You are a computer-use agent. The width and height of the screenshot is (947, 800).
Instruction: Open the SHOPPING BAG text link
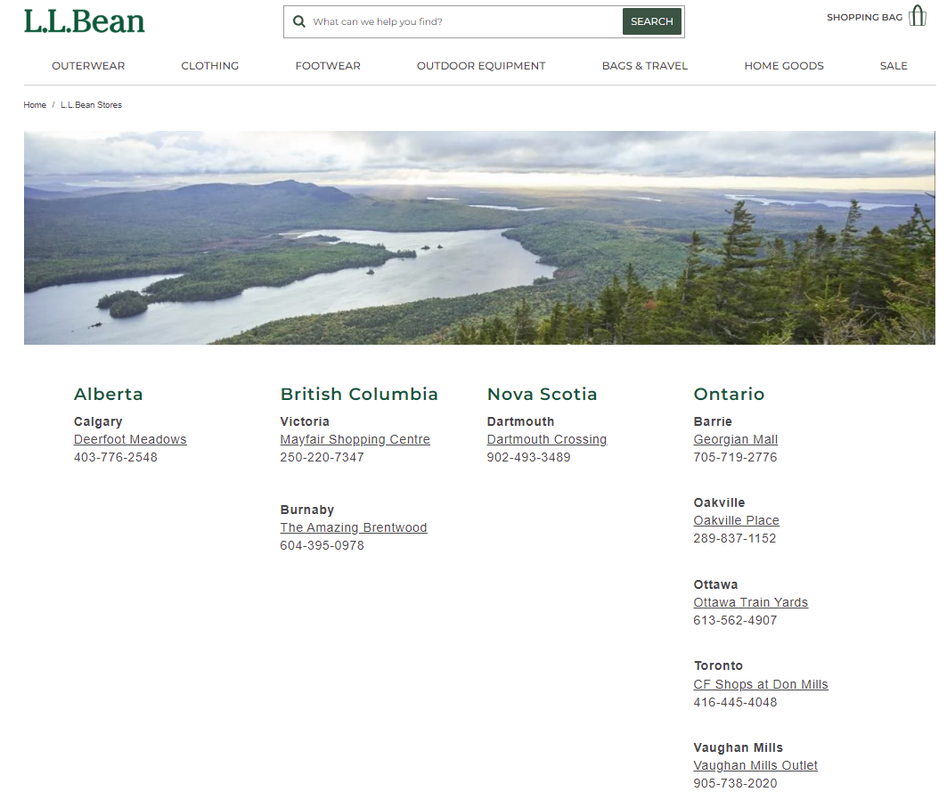click(864, 18)
